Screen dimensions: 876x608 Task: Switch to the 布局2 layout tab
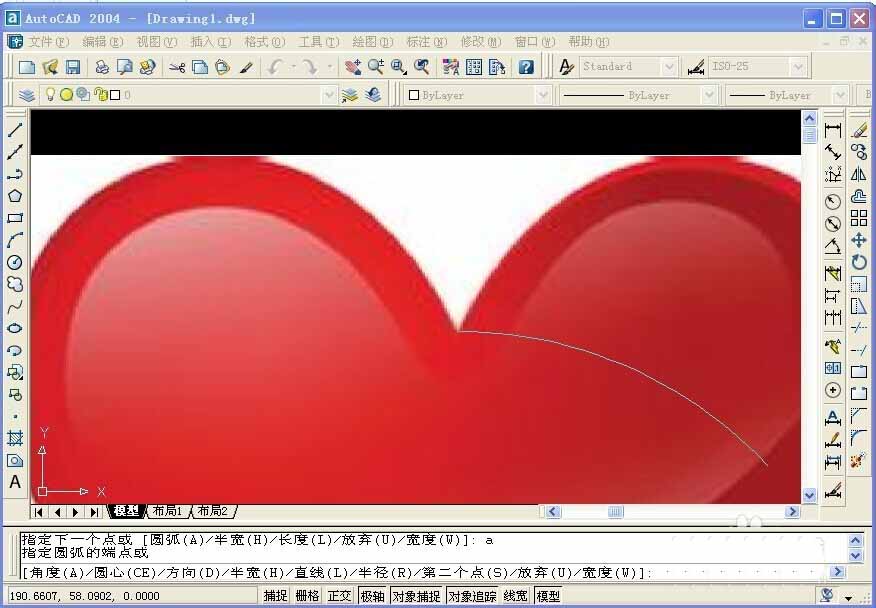(x=213, y=511)
